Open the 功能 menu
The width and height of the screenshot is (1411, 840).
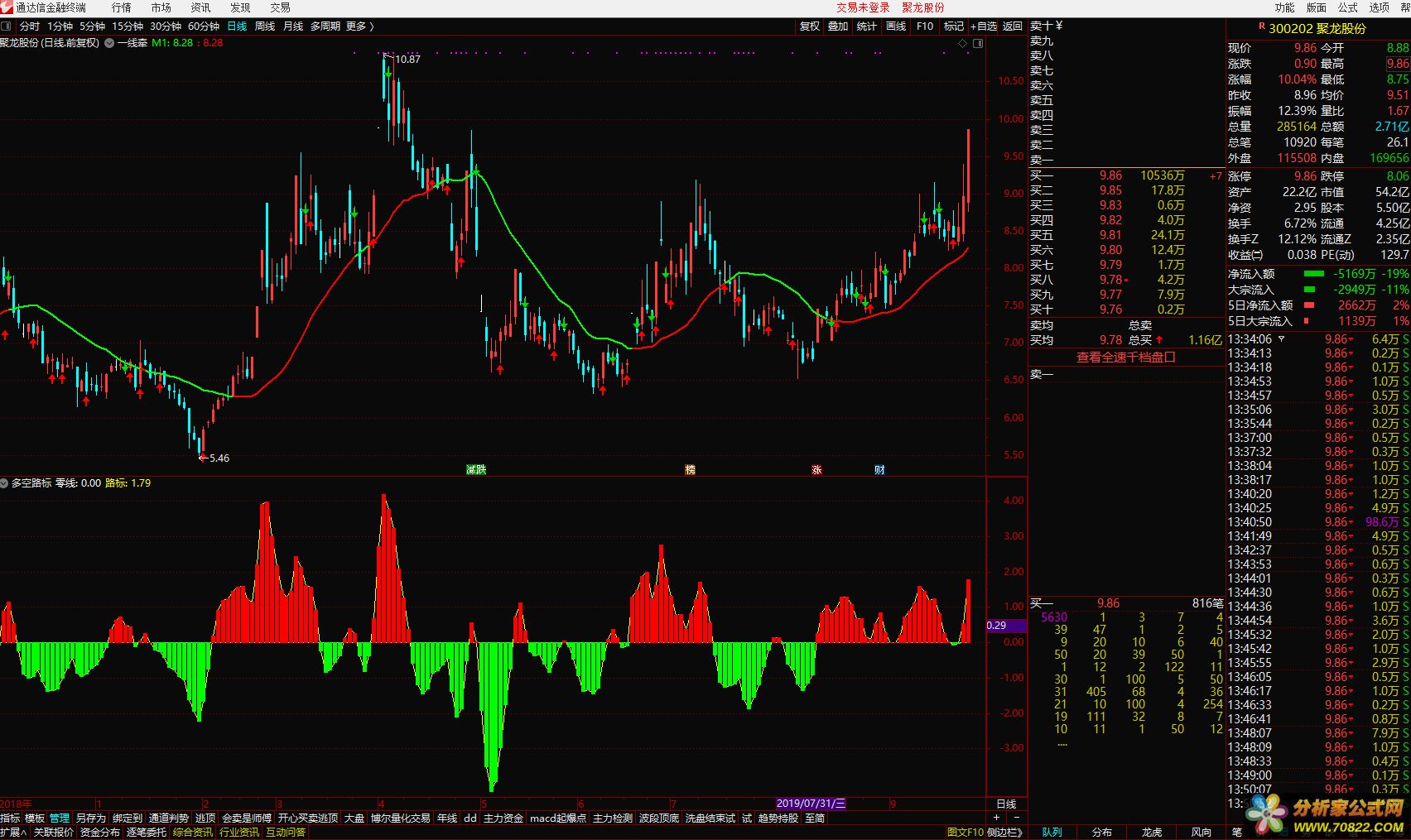(1284, 7)
